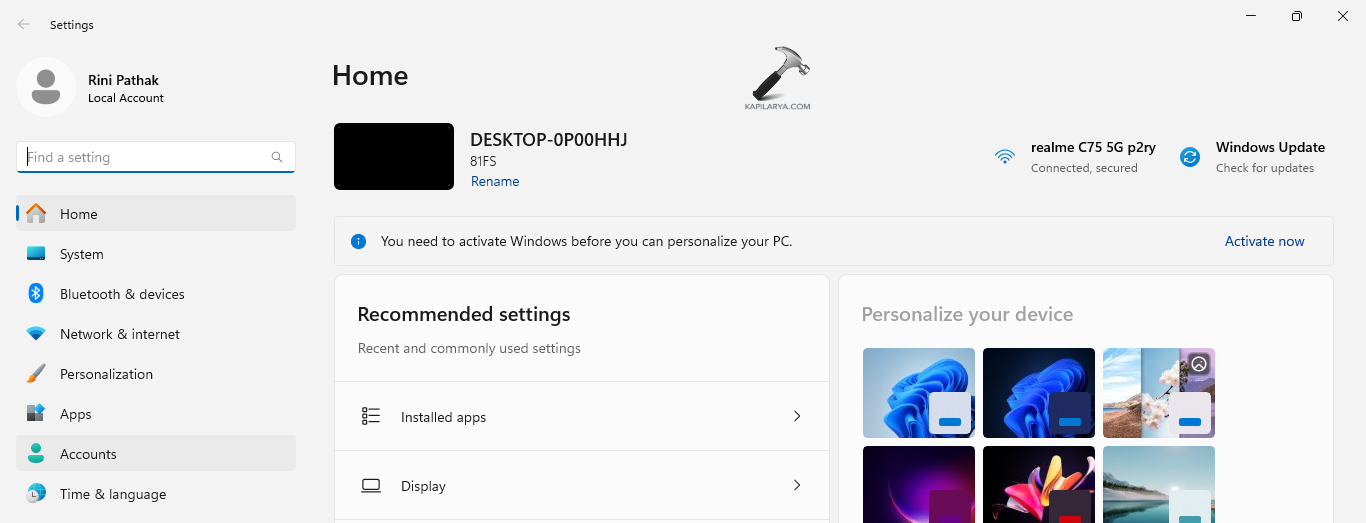Click the Windows Update sync icon
Image resolution: width=1366 pixels, height=523 pixels.
point(1189,157)
